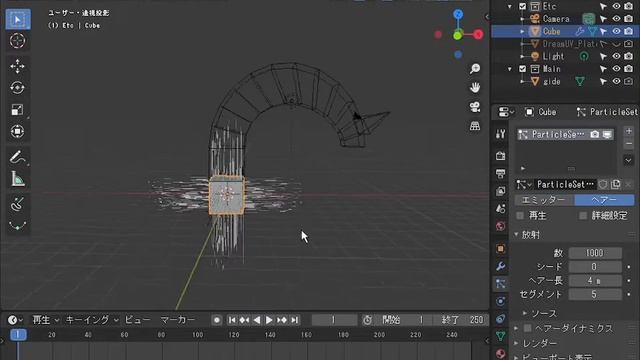Open the properties editor type dropdown
640x360 pixels.
pyautogui.click(x=506, y=112)
